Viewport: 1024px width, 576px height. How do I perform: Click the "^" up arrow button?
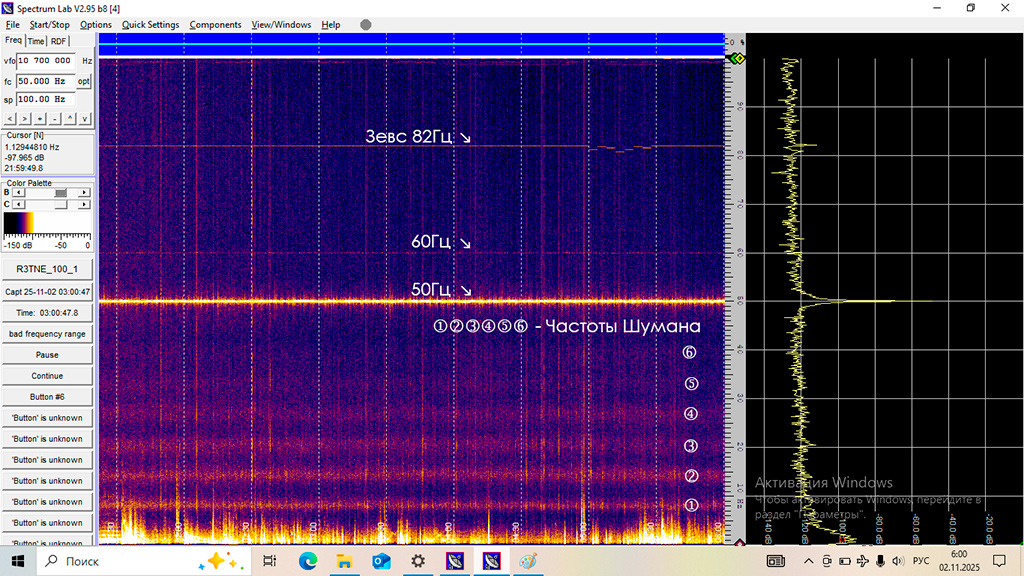tap(70, 118)
